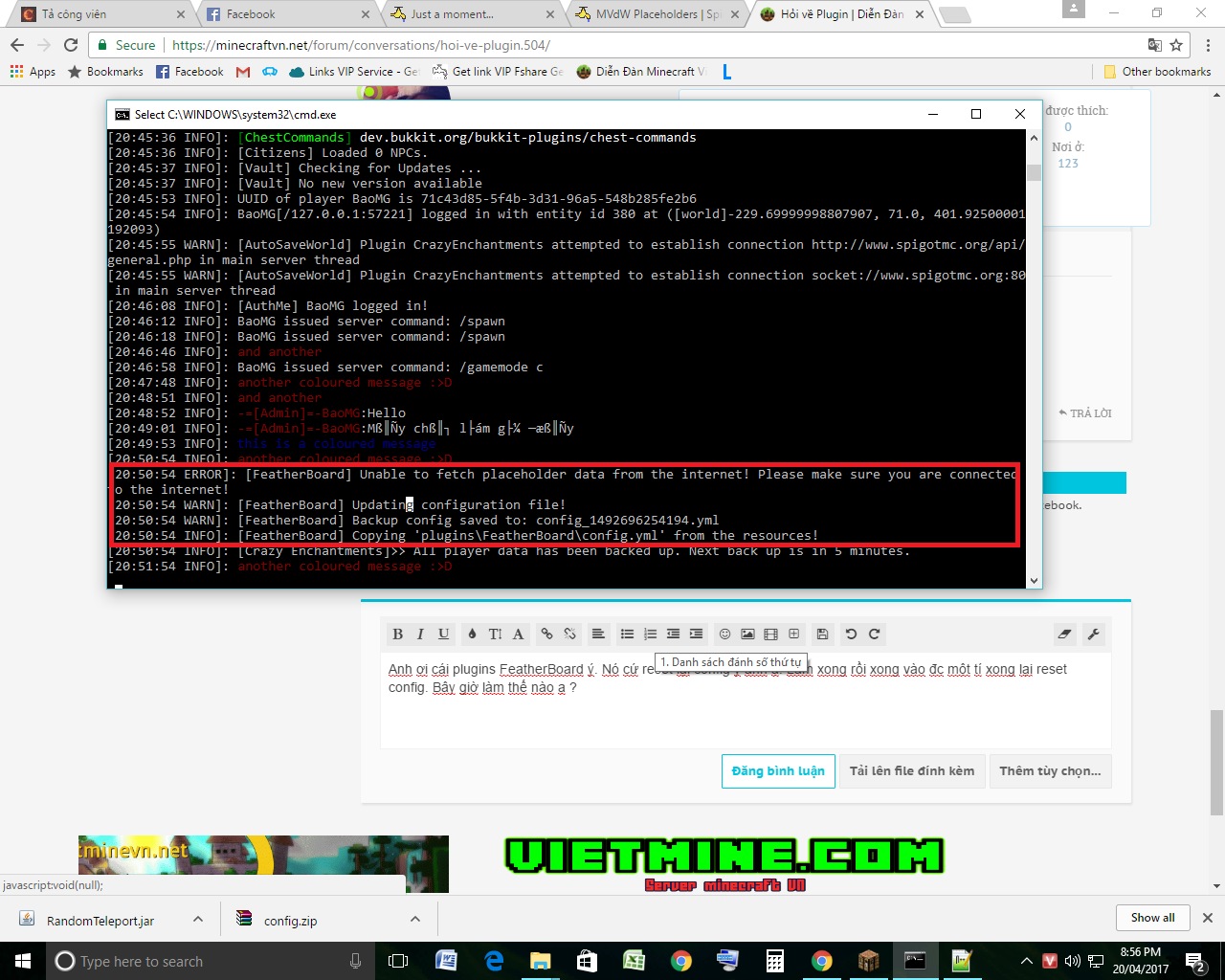Viewport: 1225px width, 980px height.
Task: Insert media using the film icon
Action: point(771,634)
